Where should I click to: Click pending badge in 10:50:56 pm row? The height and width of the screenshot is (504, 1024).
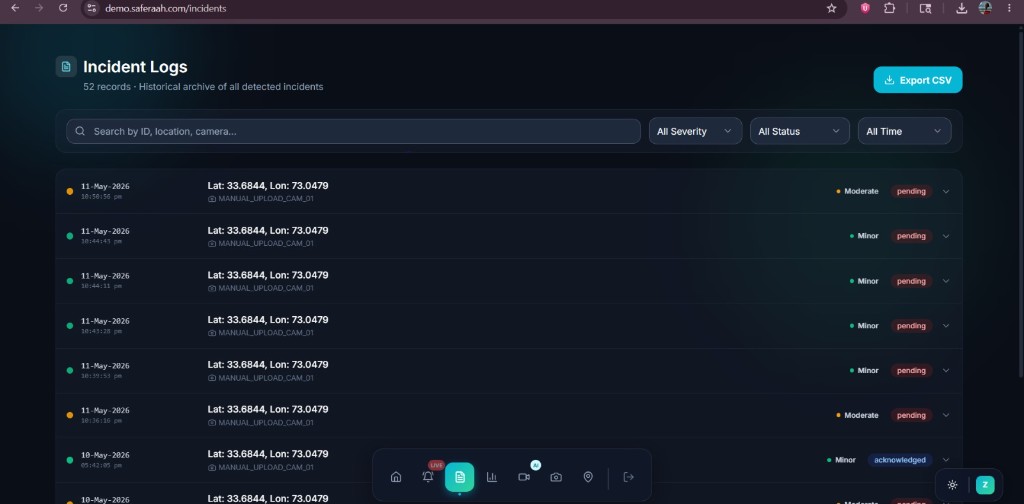(x=911, y=191)
